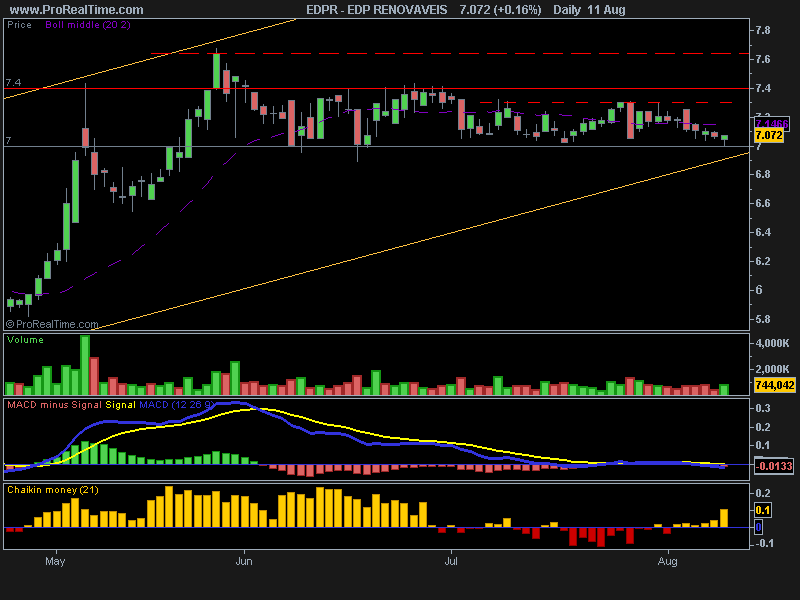Click the 0.2 value on Chaikin axis

pyautogui.click(x=763, y=493)
